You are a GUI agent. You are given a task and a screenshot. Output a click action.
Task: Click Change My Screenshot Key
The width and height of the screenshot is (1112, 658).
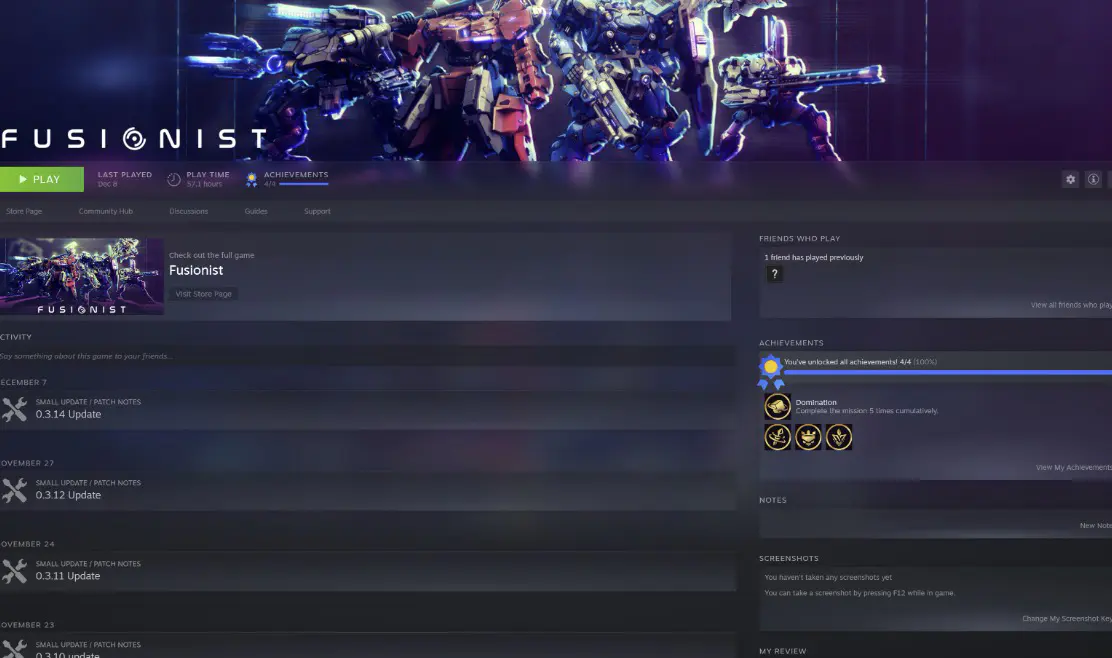tap(1067, 618)
